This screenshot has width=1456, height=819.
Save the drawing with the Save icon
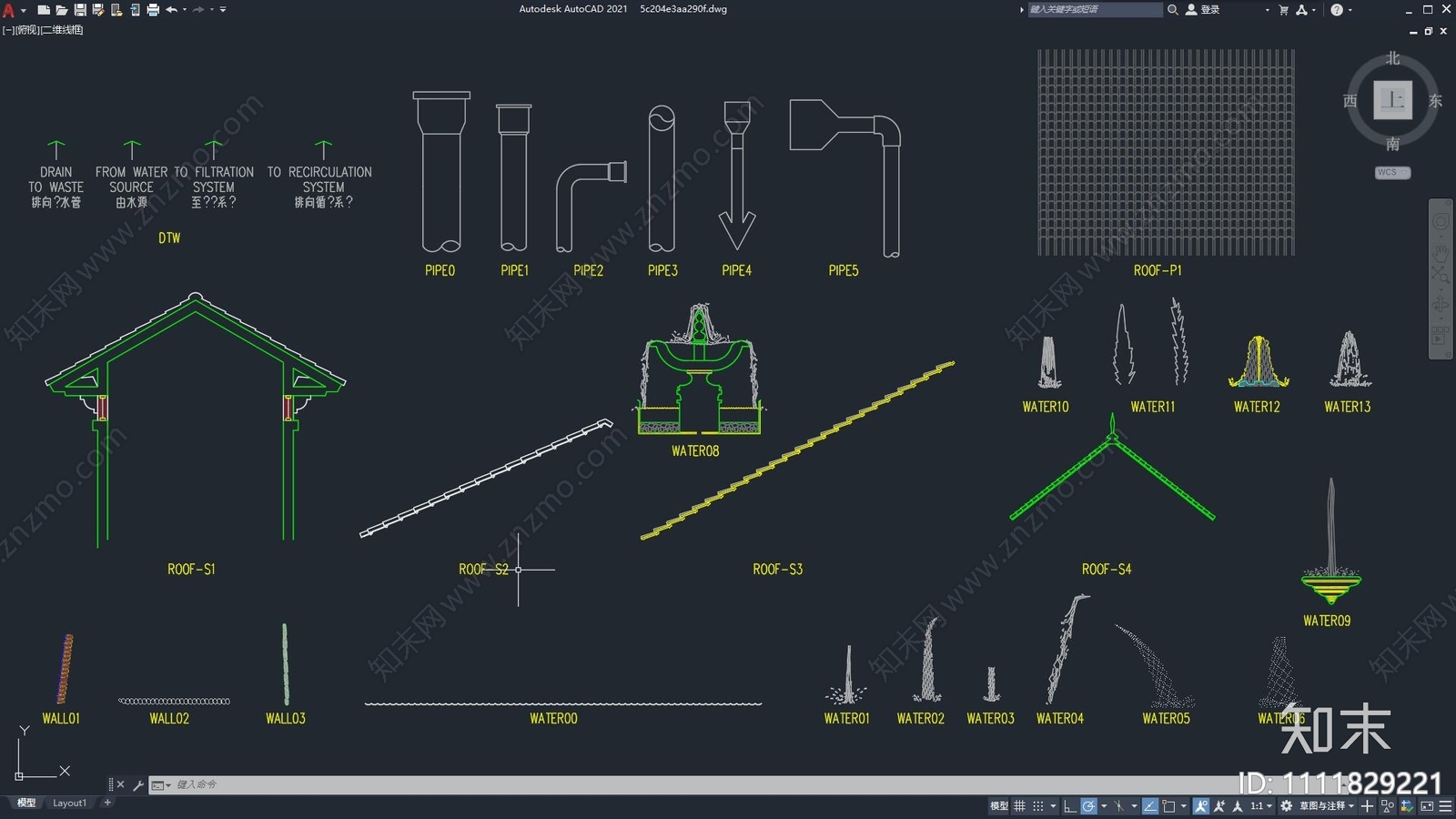pyautogui.click(x=80, y=10)
